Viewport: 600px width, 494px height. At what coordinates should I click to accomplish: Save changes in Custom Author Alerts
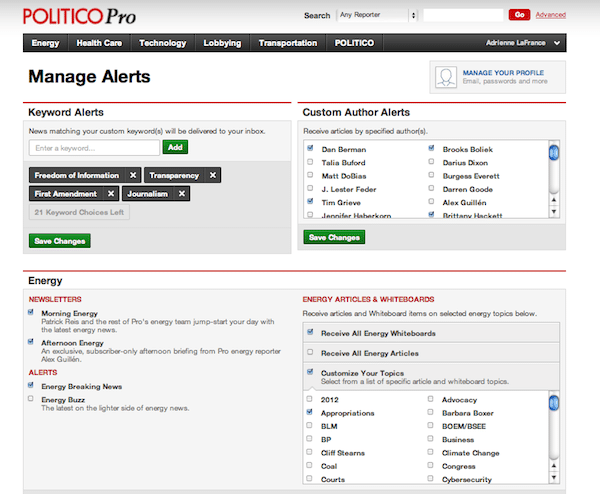(334, 237)
